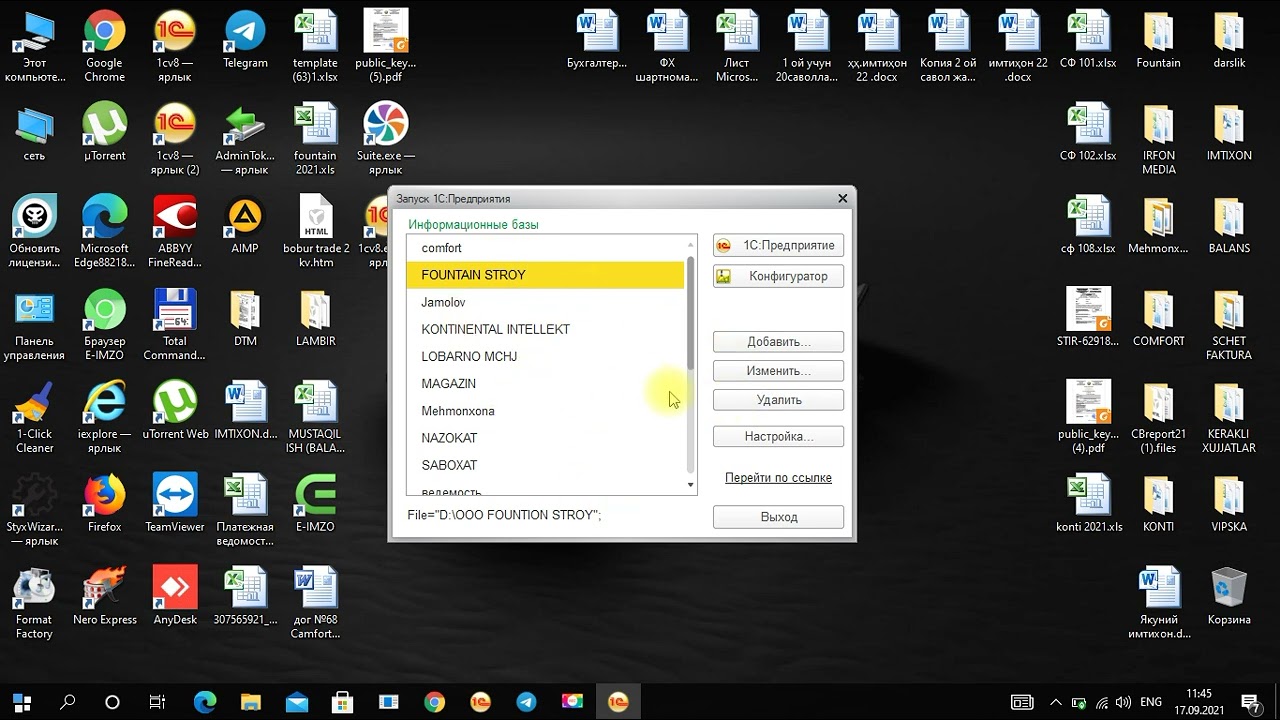This screenshot has width=1280, height=720.
Task: Select the Этот компьютер desktop icon
Action: (x=34, y=47)
